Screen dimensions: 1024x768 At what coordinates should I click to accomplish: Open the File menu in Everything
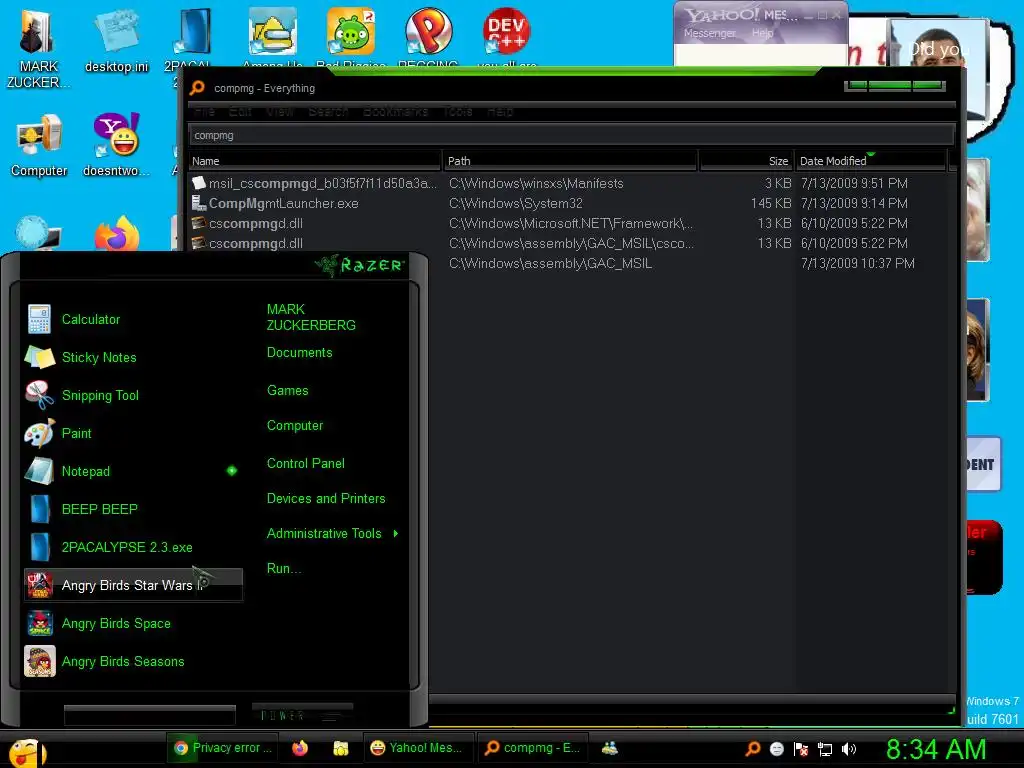[x=204, y=112]
